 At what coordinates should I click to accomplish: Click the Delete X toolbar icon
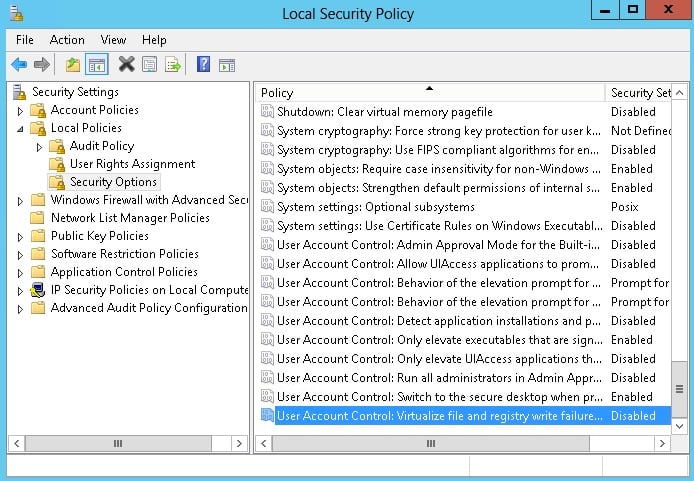click(126, 65)
